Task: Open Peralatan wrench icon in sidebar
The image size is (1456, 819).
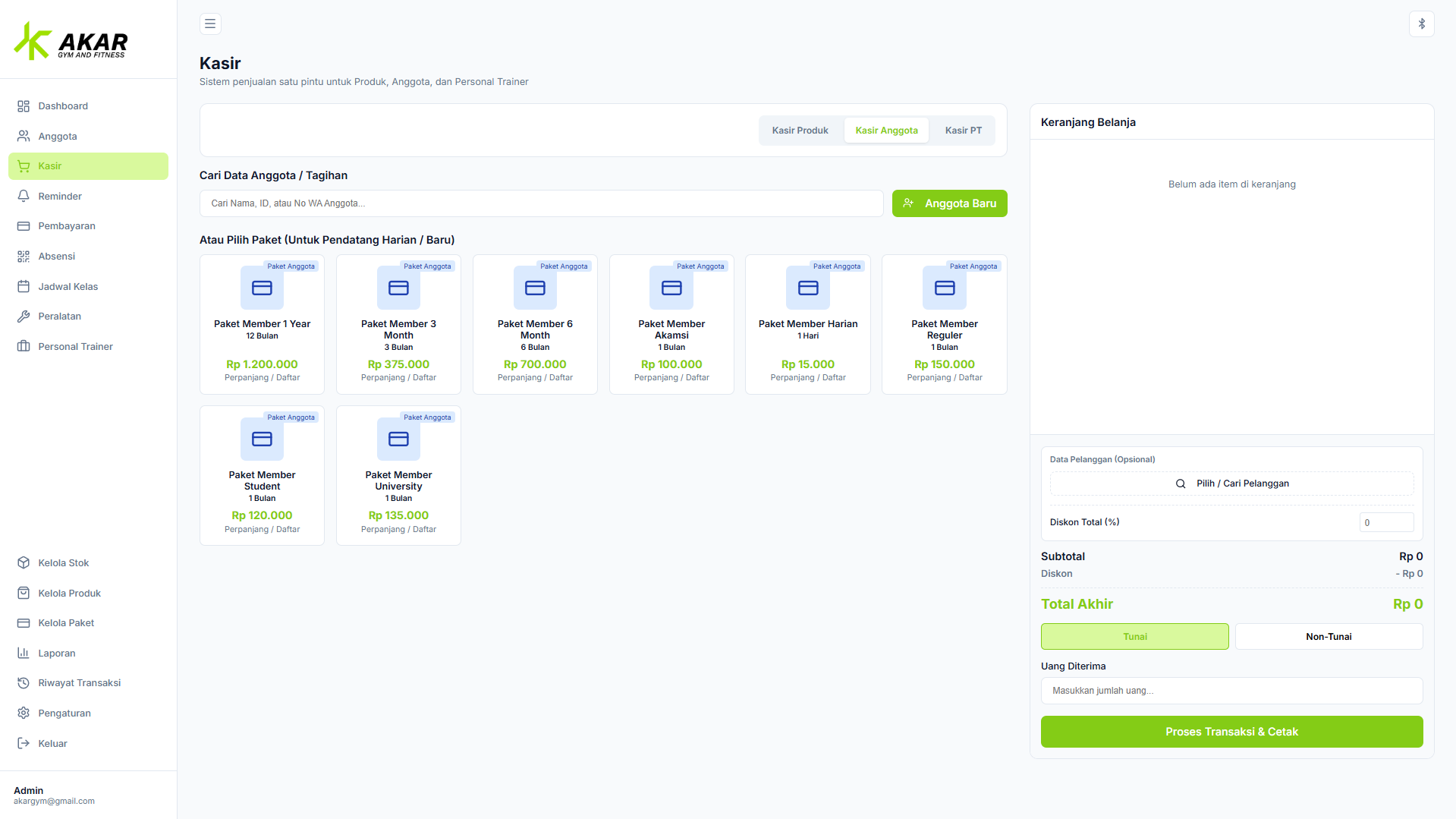Action: pos(24,317)
